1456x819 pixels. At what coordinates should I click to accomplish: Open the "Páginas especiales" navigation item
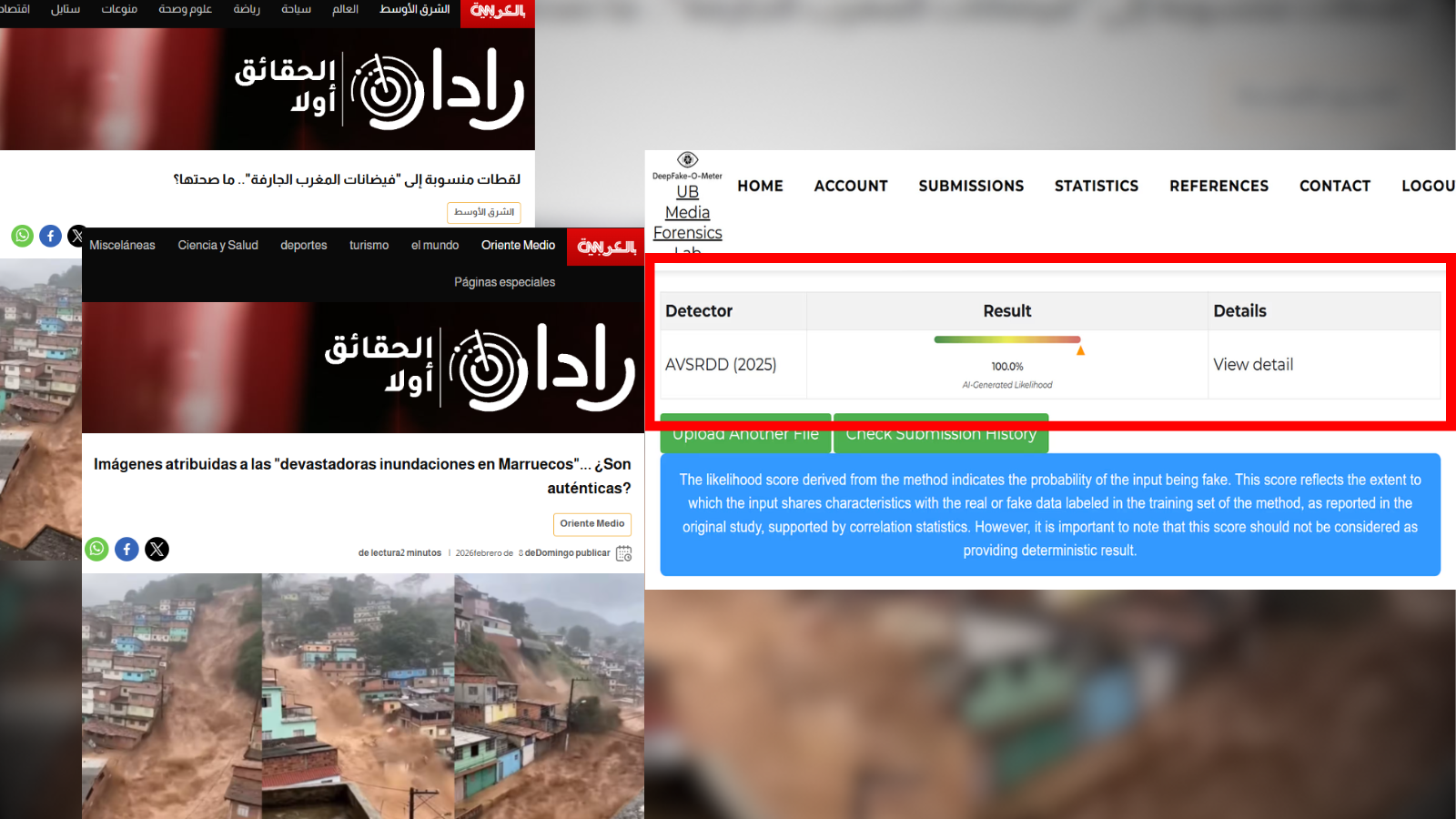coord(504,282)
